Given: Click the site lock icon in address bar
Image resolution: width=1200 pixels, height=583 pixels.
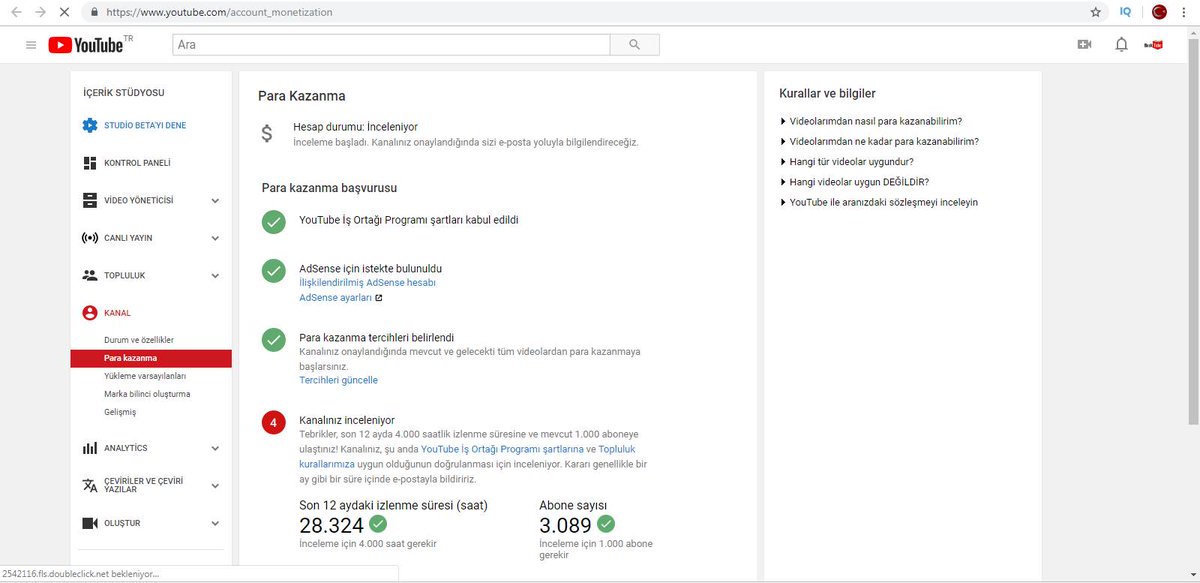Looking at the screenshot, I should pyautogui.click(x=94, y=12).
